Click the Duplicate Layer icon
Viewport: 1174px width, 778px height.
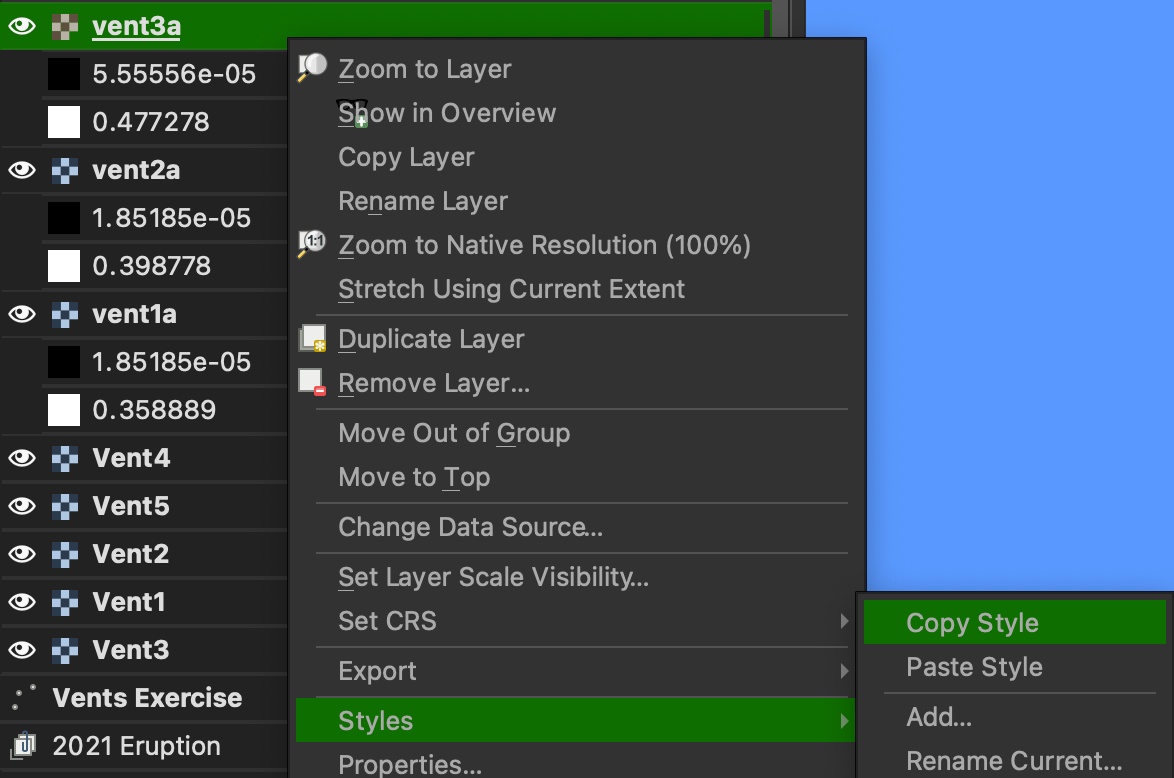(x=312, y=338)
